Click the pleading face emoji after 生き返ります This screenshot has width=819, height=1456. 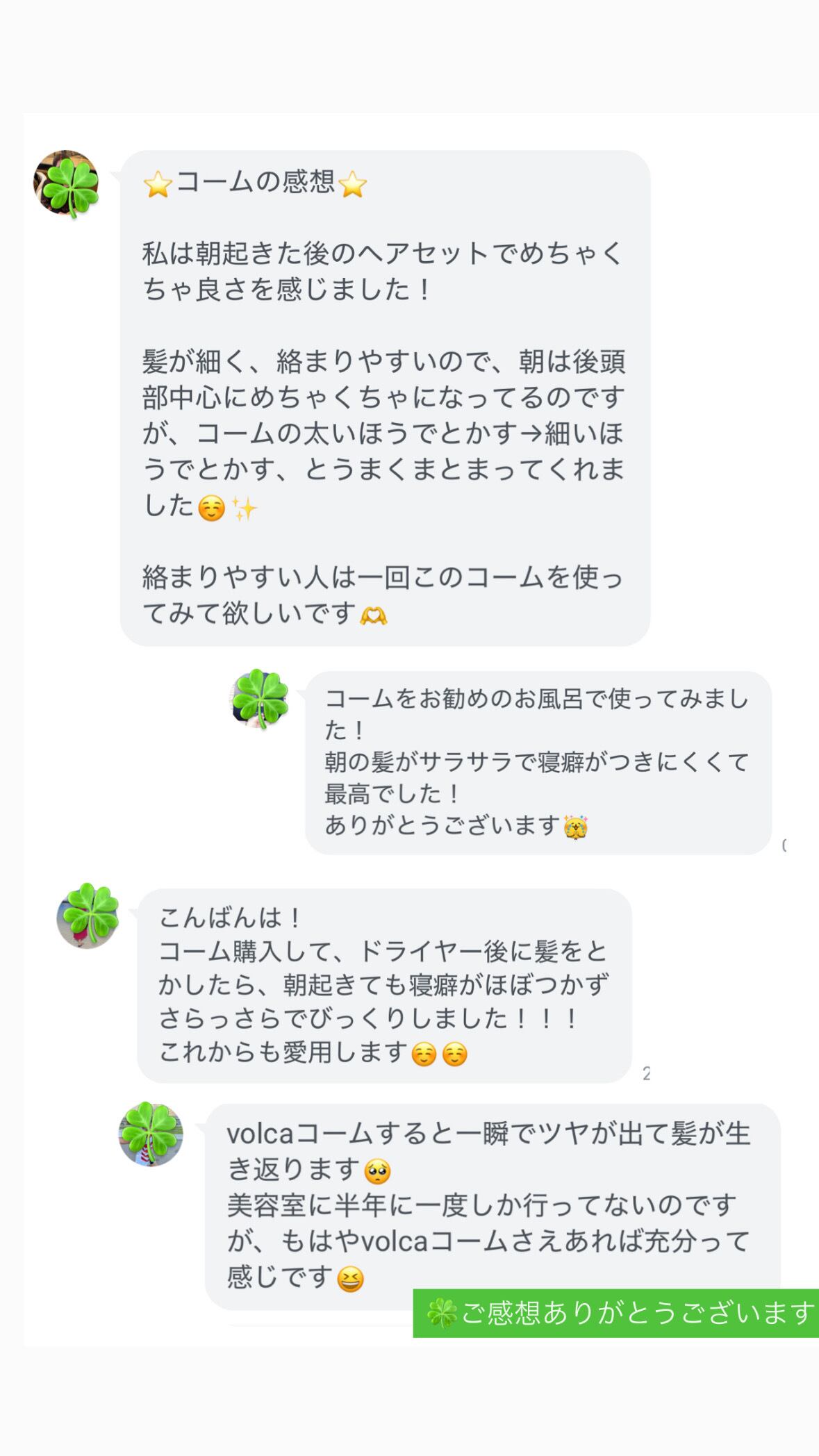point(377,1172)
